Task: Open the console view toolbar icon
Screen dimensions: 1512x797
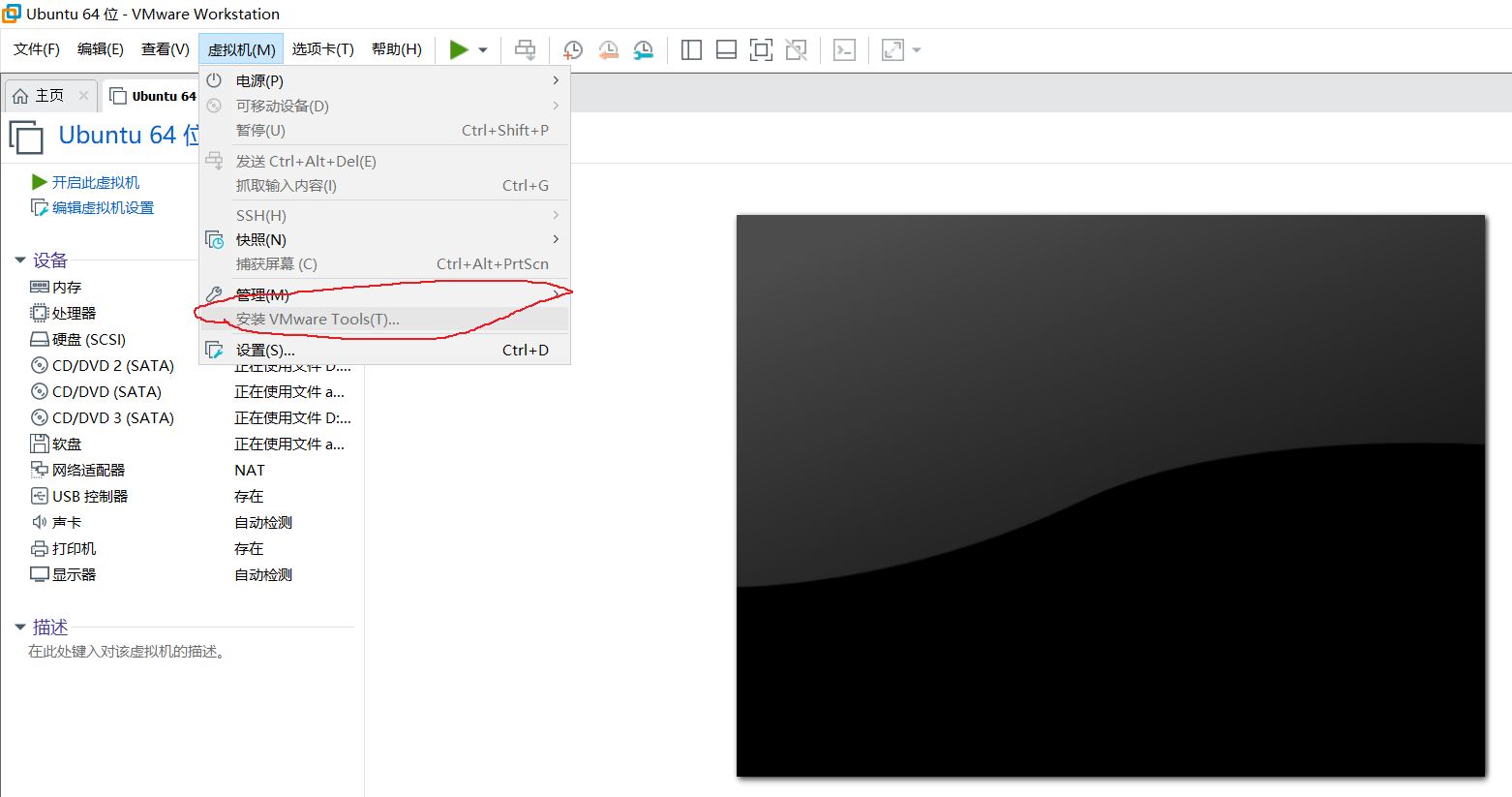Action: (844, 49)
